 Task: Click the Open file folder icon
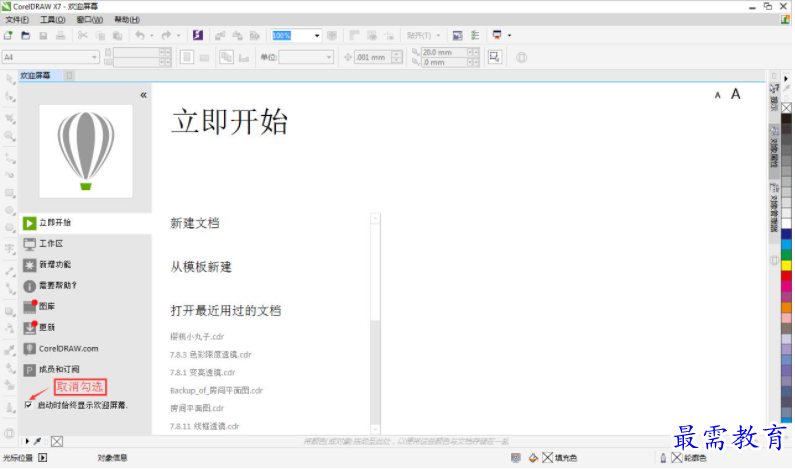(x=25, y=35)
